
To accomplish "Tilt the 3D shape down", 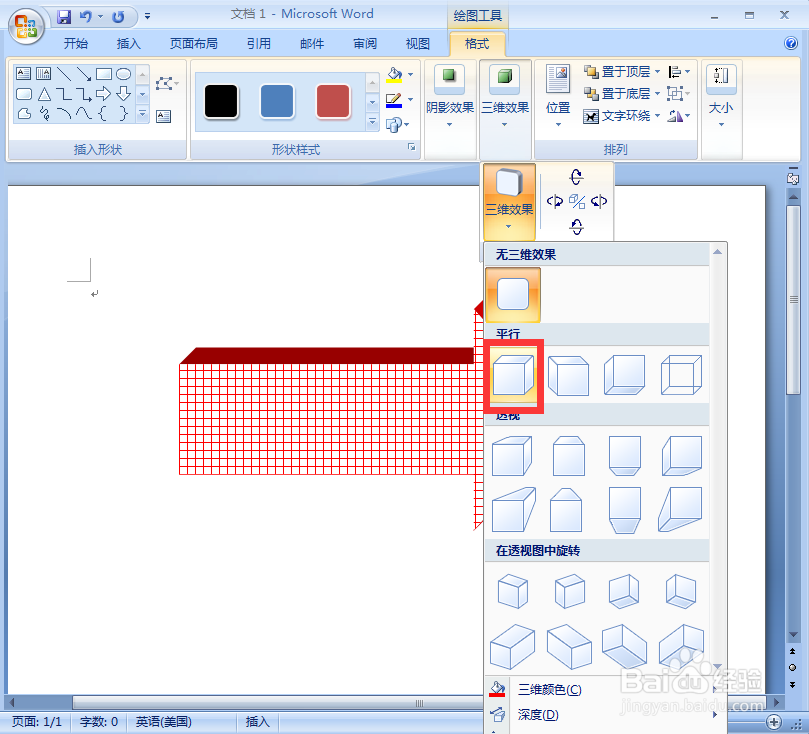I will (577, 226).
